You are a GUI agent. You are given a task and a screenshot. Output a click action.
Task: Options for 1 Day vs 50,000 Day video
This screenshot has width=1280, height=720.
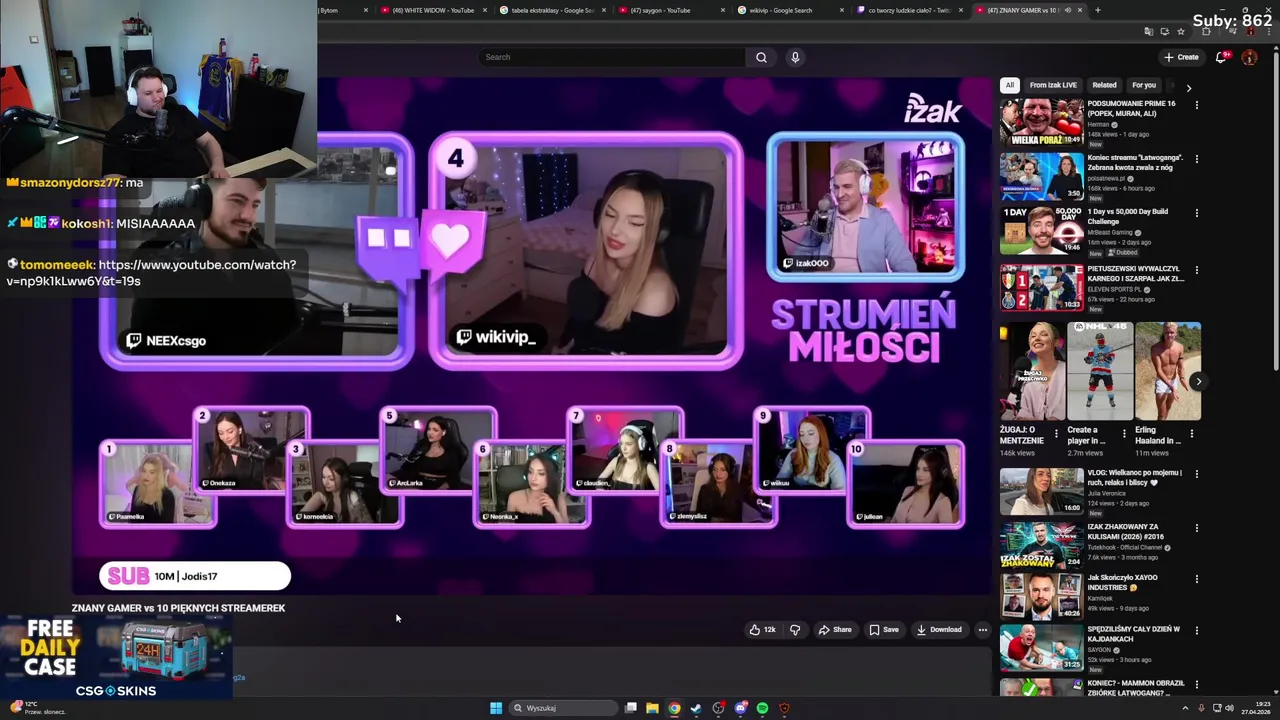1196,212
